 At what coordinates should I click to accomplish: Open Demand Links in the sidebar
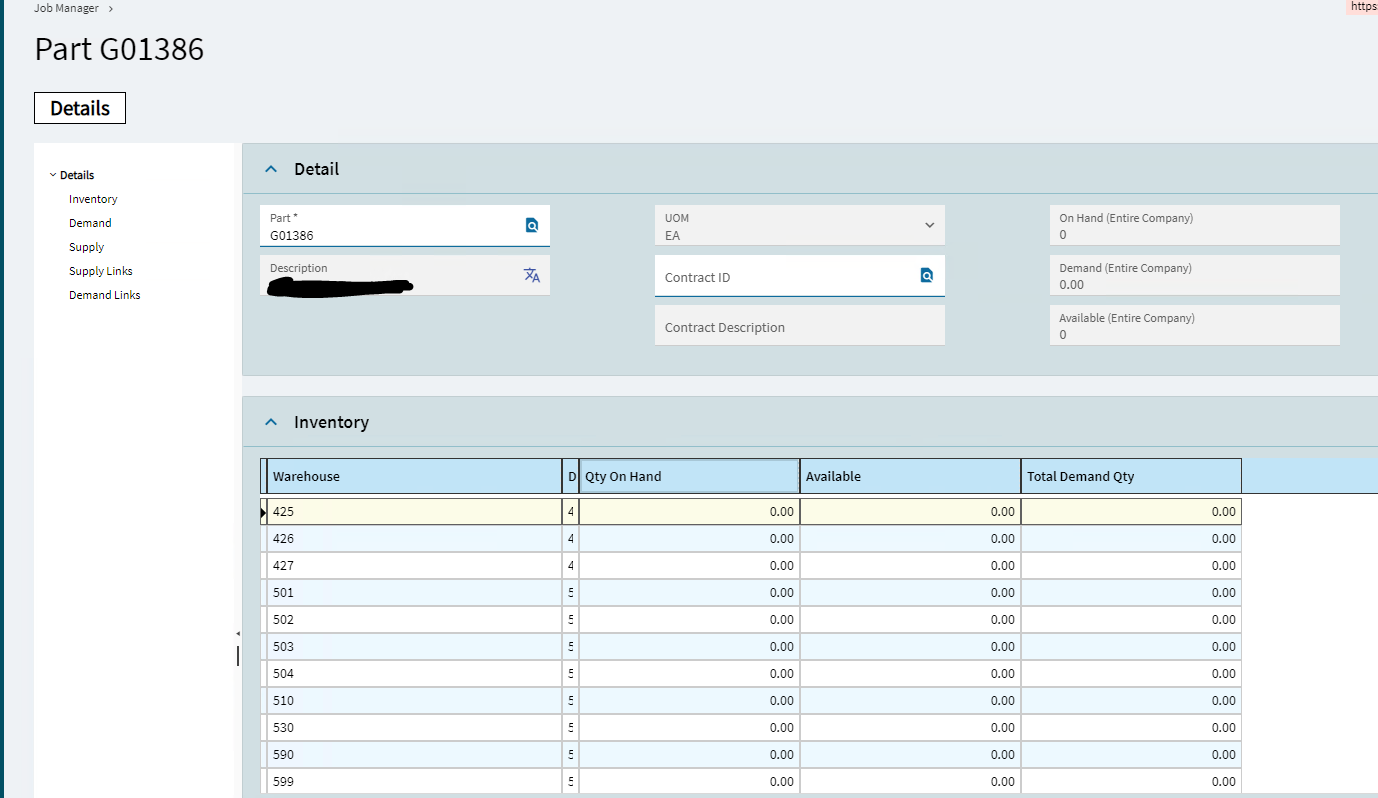pos(104,295)
